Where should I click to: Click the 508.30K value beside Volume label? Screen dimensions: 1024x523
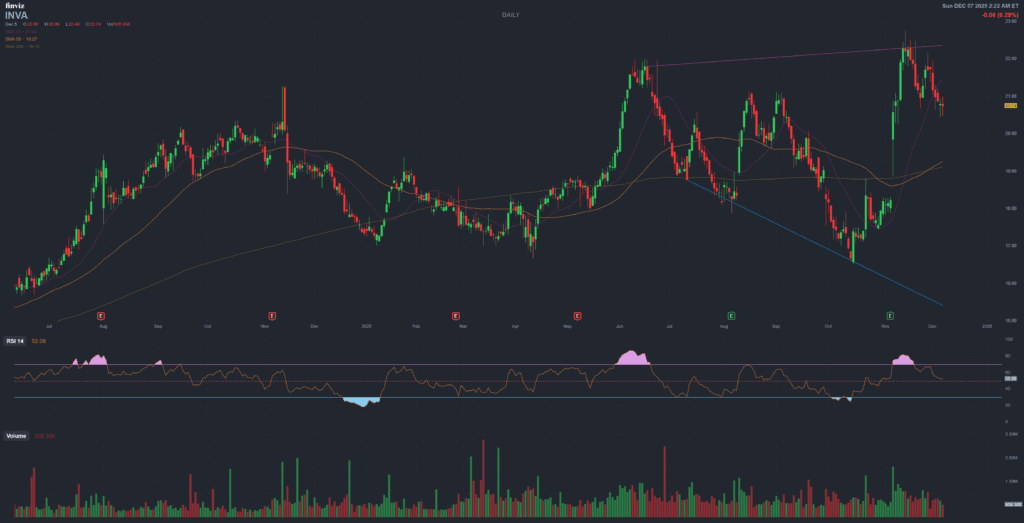(x=44, y=436)
